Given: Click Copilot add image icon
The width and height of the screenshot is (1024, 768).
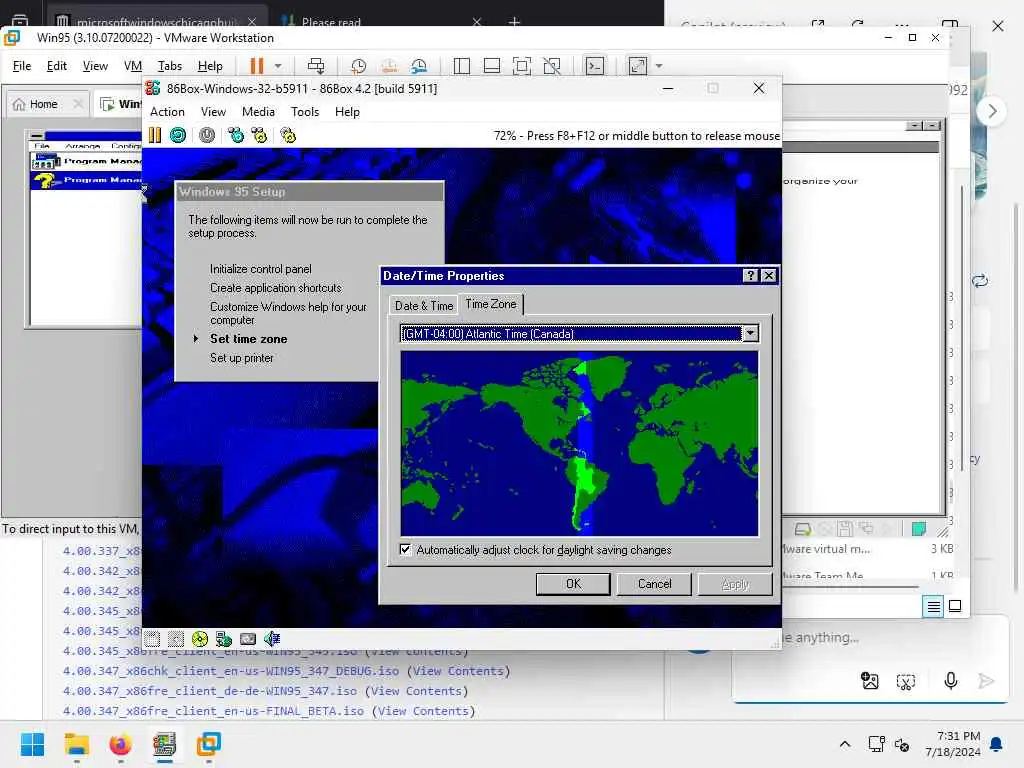Looking at the screenshot, I should pyautogui.click(x=869, y=681).
